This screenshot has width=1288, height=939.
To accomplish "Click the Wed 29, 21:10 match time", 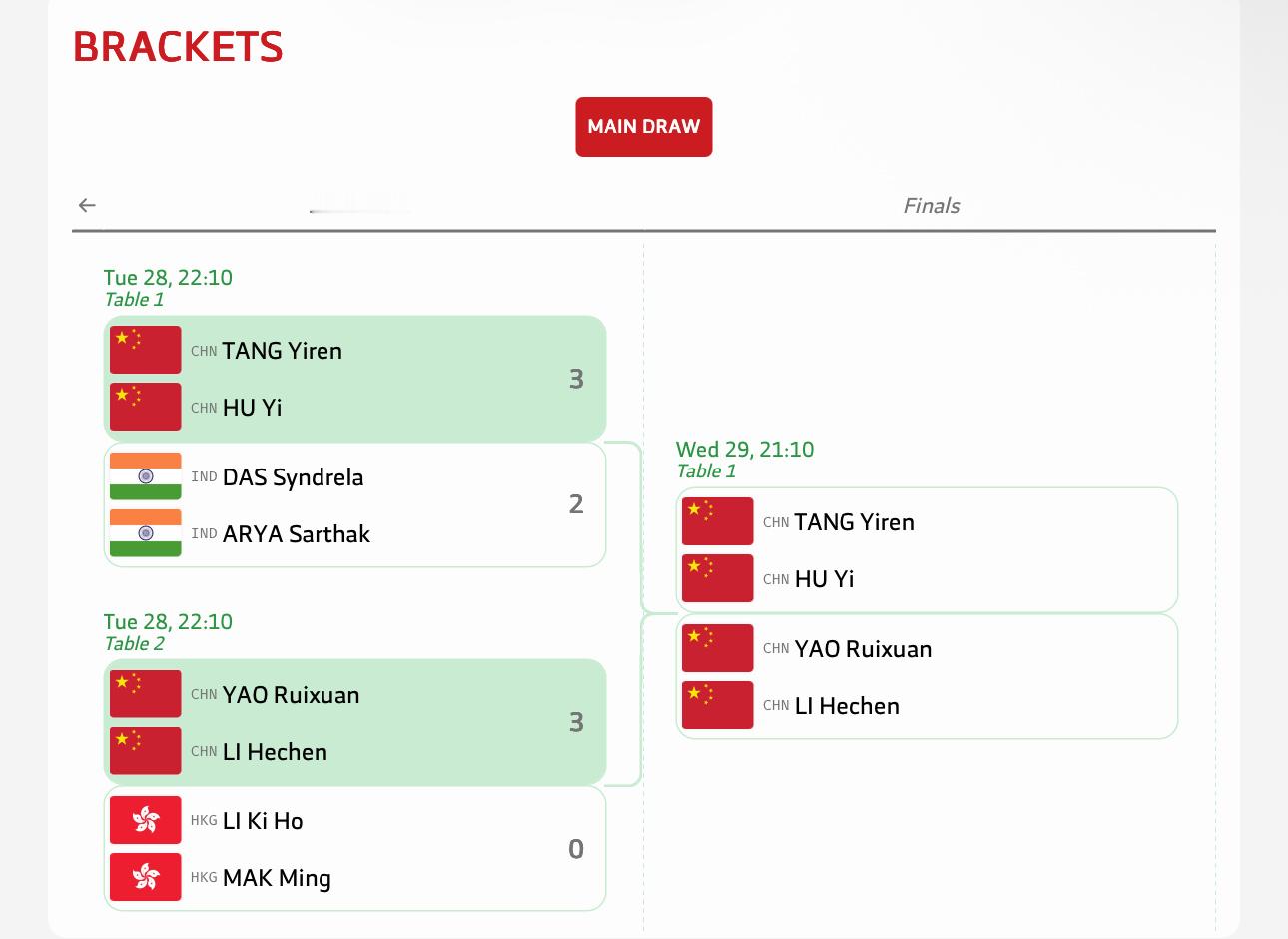I will click(x=745, y=450).
